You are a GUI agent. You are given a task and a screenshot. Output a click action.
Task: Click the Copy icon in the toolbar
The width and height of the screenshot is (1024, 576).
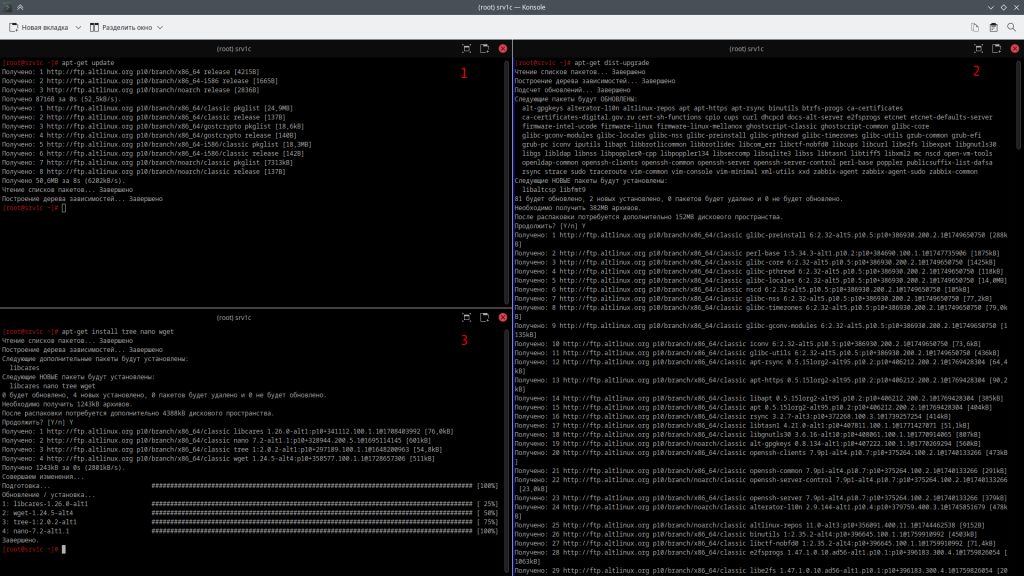pyautogui.click(x=974, y=27)
